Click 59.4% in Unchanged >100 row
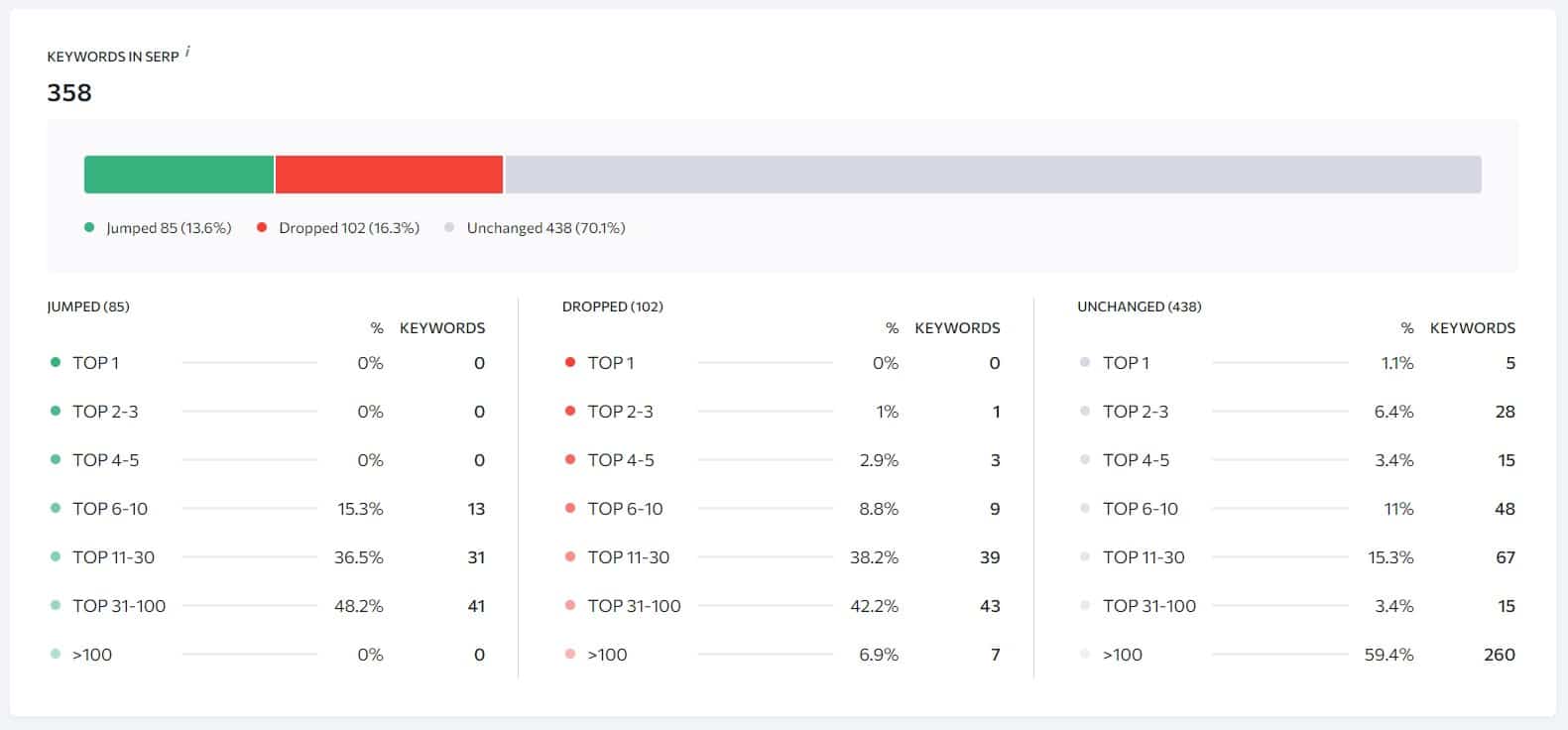This screenshot has width=1568, height=730. [x=1389, y=655]
